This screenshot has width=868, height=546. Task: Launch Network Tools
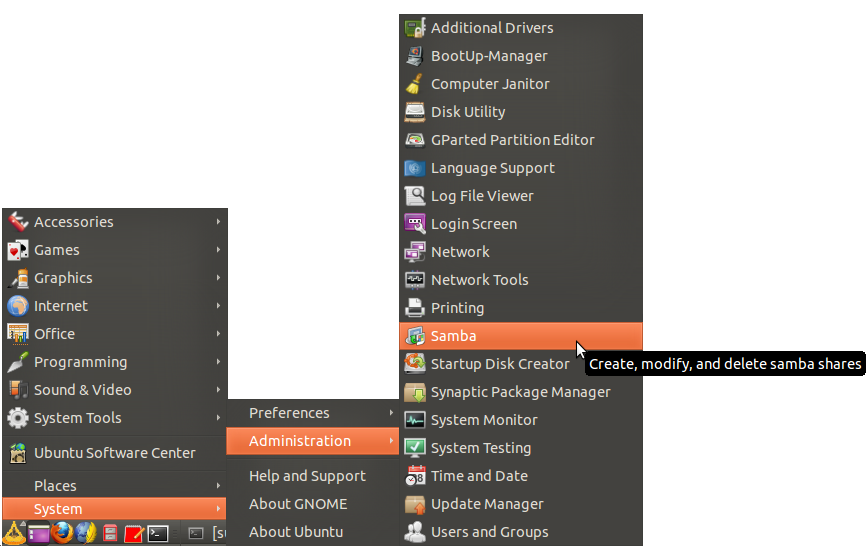(x=520, y=280)
